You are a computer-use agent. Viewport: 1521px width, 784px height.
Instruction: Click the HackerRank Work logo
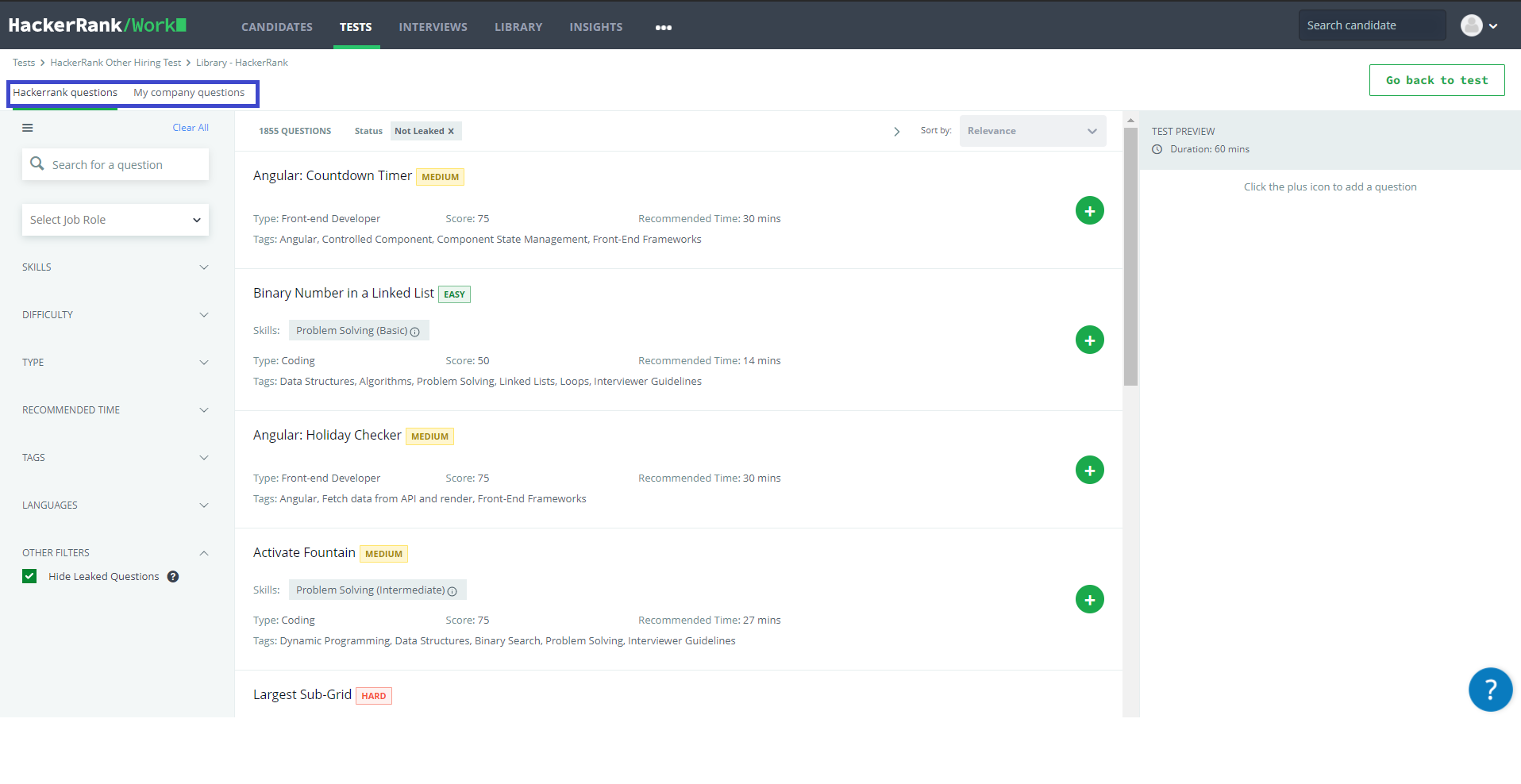tap(97, 25)
